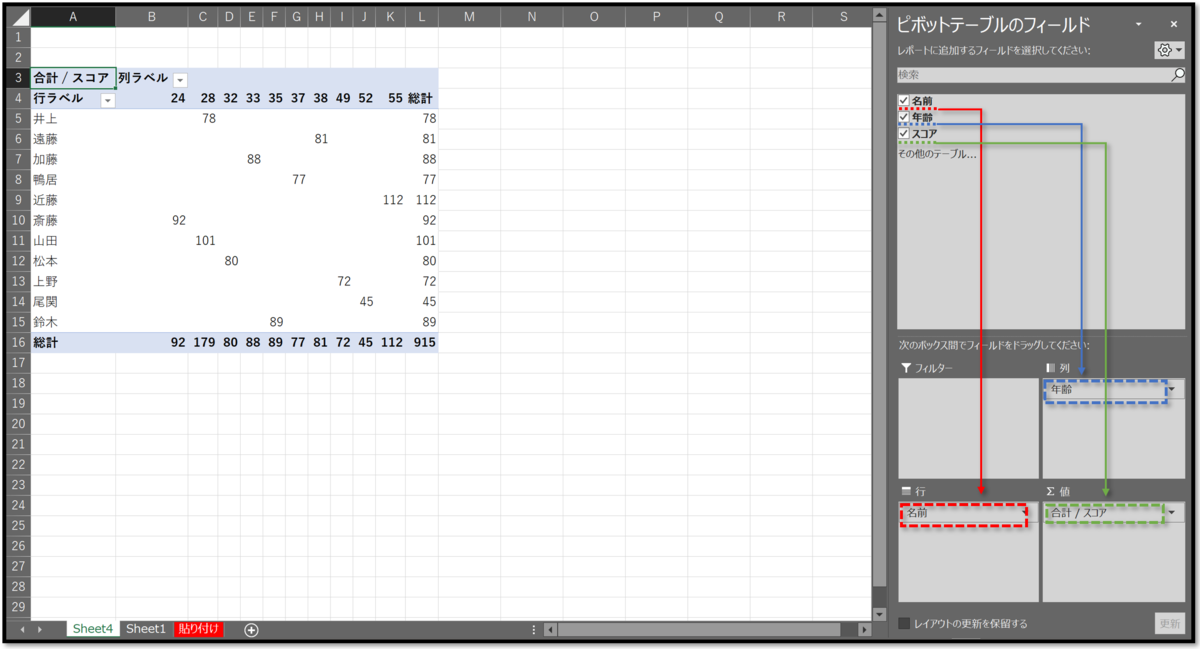Viewport: 1200px width, 649px height.
Task: Select the 上野 row label cell
Action: pyautogui.click(x=73, y=281)
